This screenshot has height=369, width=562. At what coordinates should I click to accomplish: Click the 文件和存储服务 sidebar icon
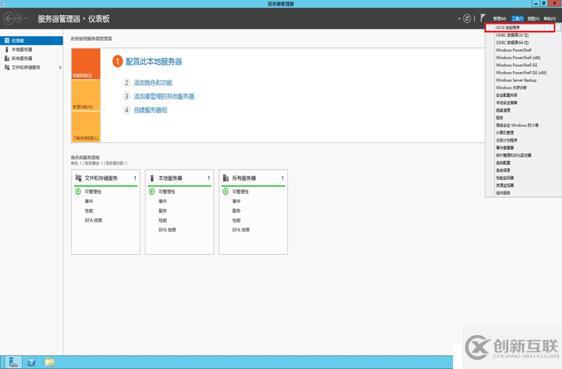tap(7, 67)
